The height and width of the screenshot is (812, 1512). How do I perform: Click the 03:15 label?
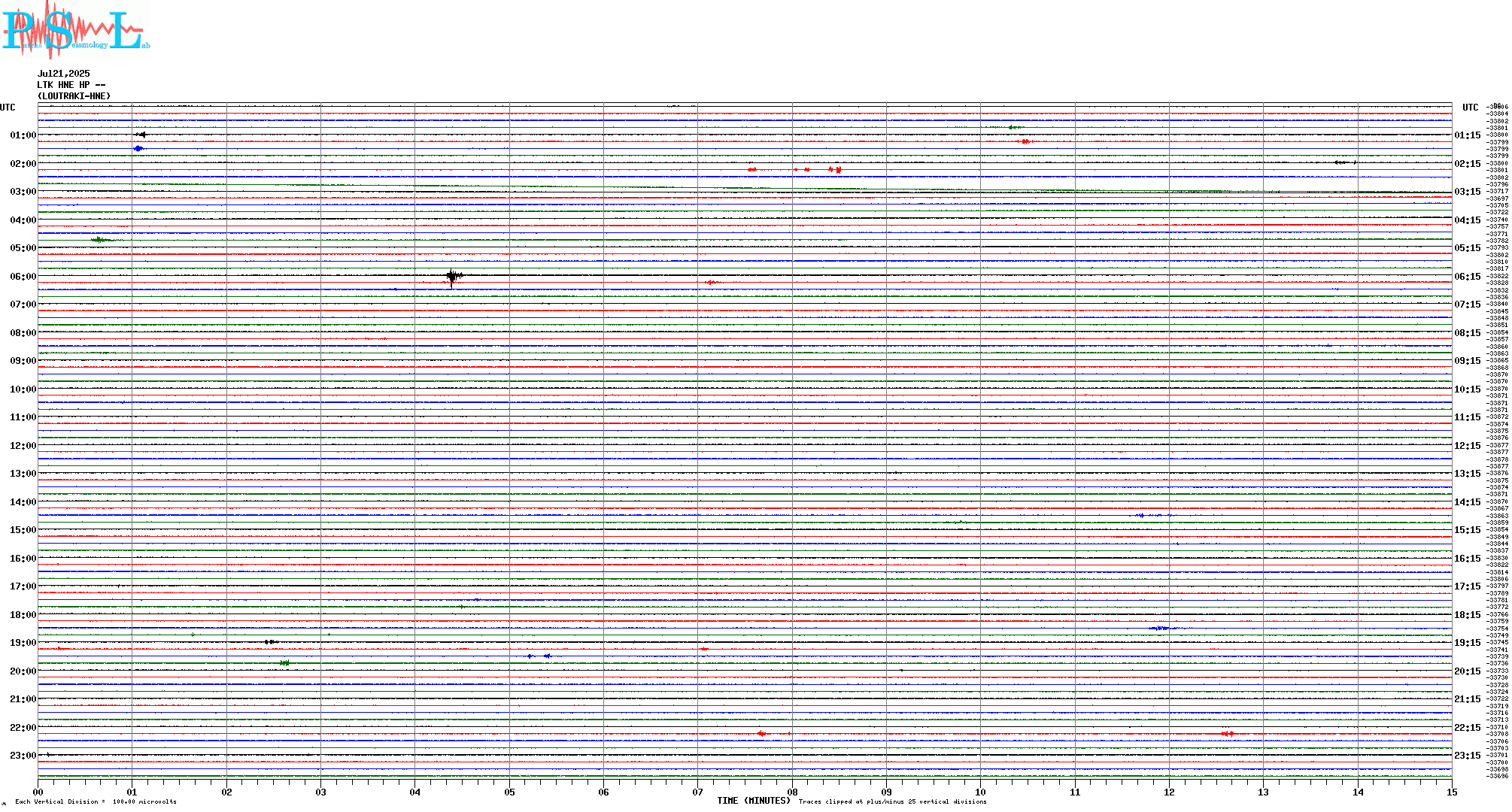(x=1467, y=192)
